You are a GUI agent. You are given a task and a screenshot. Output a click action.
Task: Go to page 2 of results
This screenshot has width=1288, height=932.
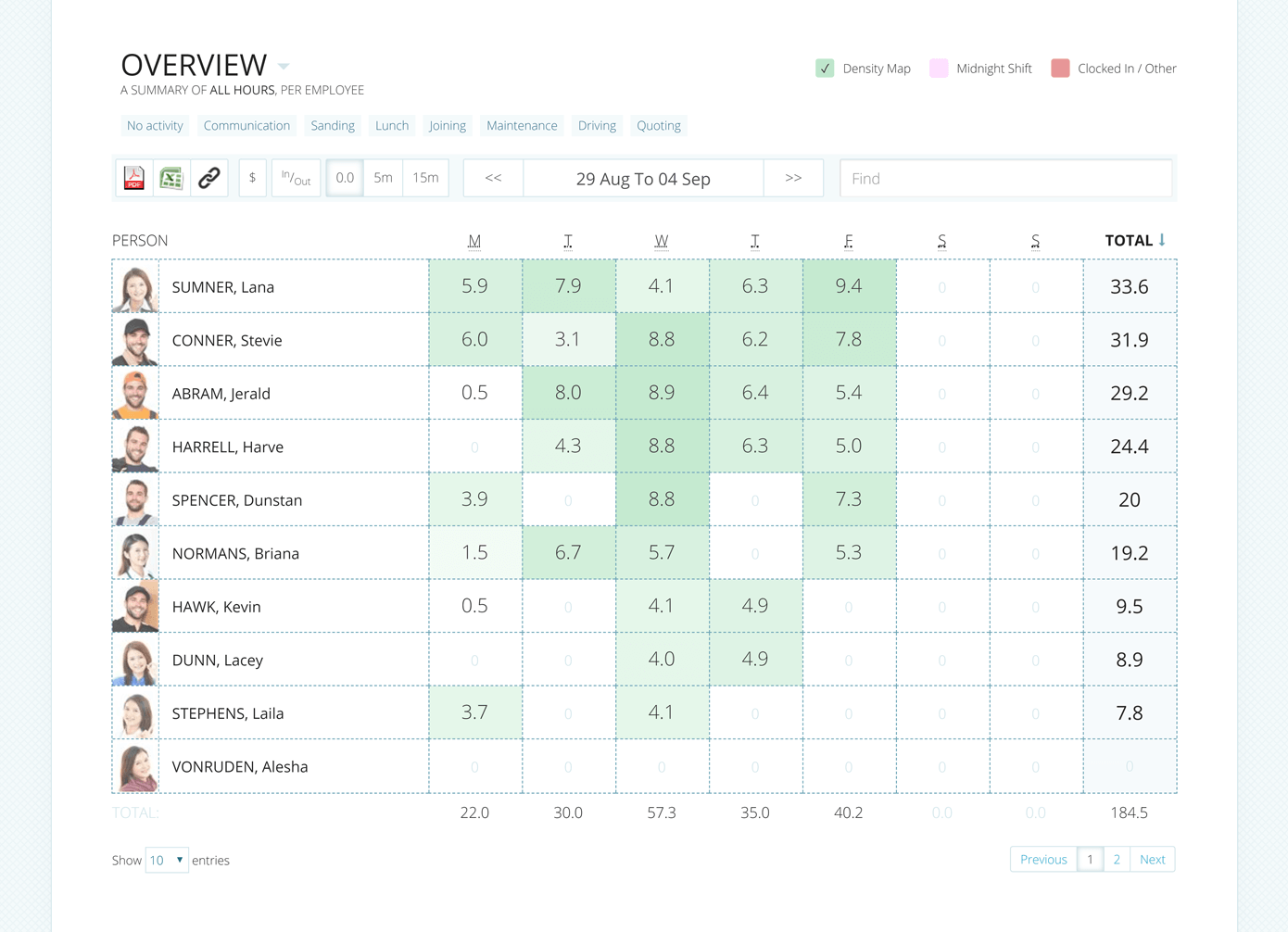pyautogui.click(x=1117, y=860)
